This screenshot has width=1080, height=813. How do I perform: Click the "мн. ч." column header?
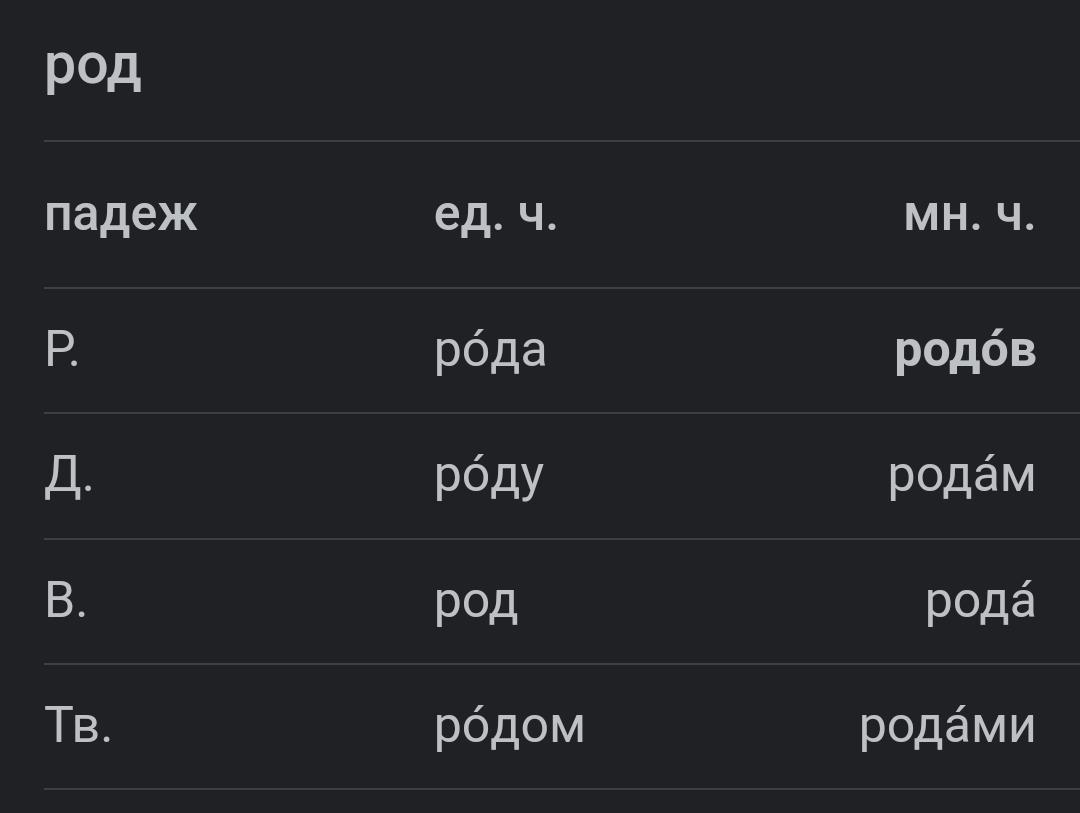[968, 215]
